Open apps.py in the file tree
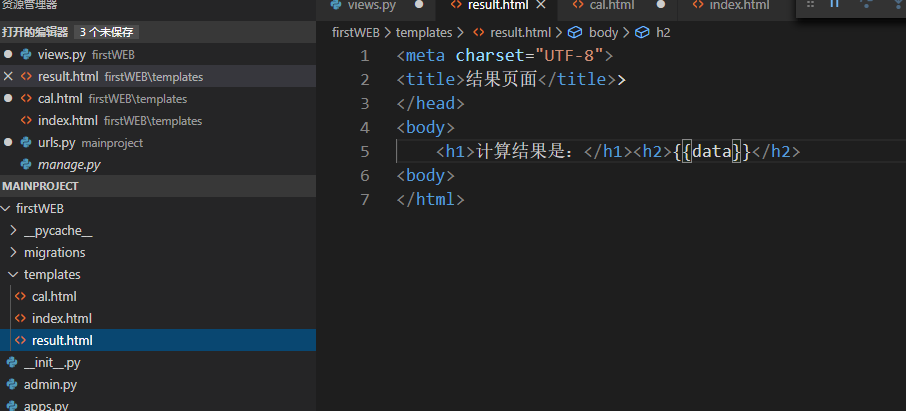Image resolution: width=906 pixels, height=411 pixels. 158,403
